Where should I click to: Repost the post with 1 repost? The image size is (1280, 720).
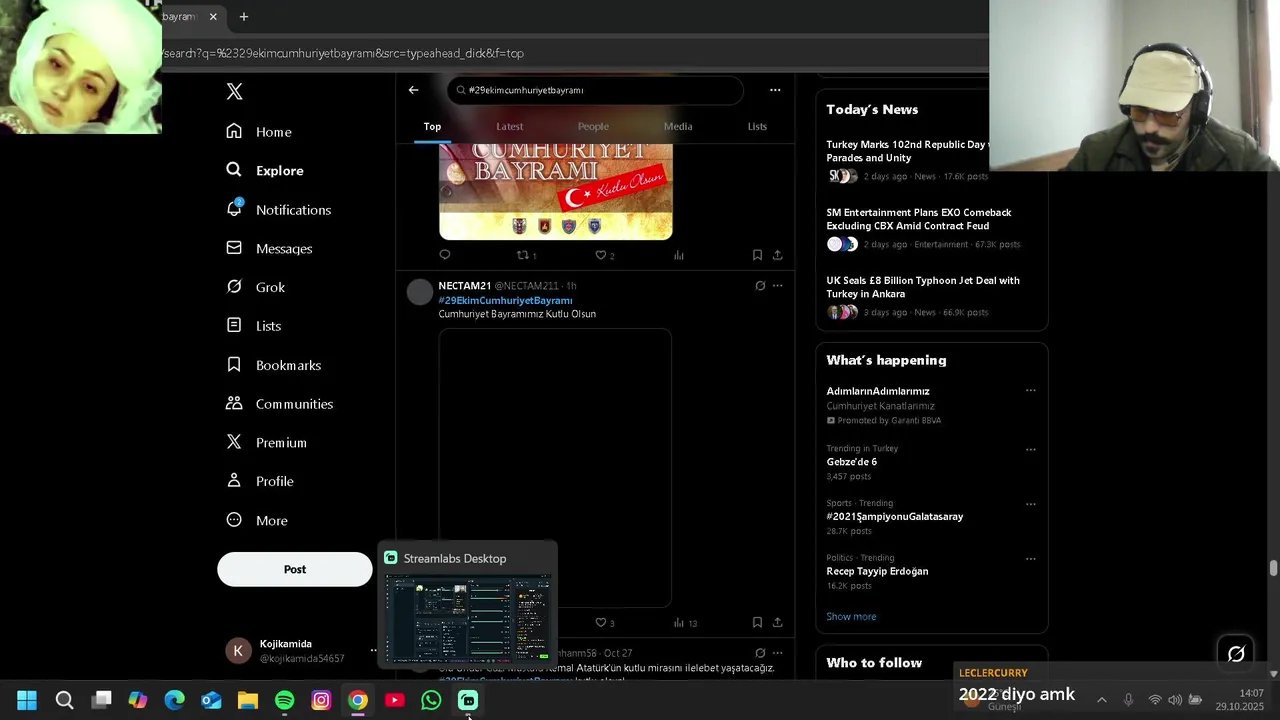[x=526, y=255]
